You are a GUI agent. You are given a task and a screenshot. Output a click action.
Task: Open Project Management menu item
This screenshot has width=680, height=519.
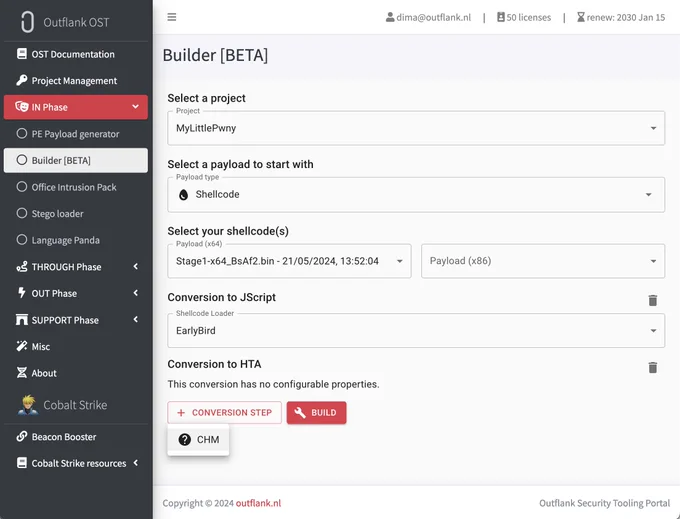pyautogui.click(x=76, y=80)
